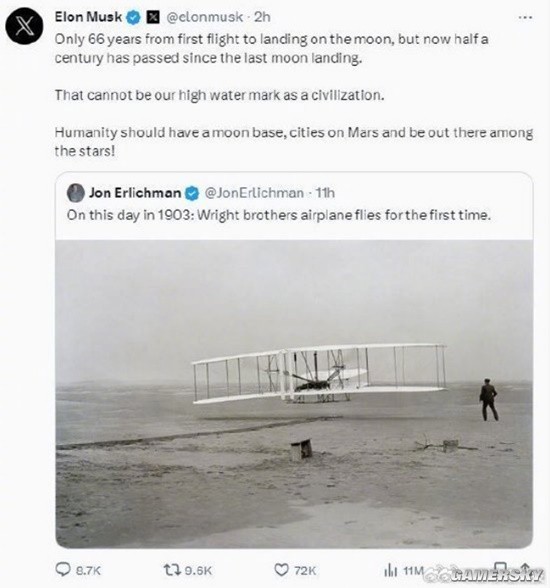Open the Elon Musk display name link

coord(88,17)
